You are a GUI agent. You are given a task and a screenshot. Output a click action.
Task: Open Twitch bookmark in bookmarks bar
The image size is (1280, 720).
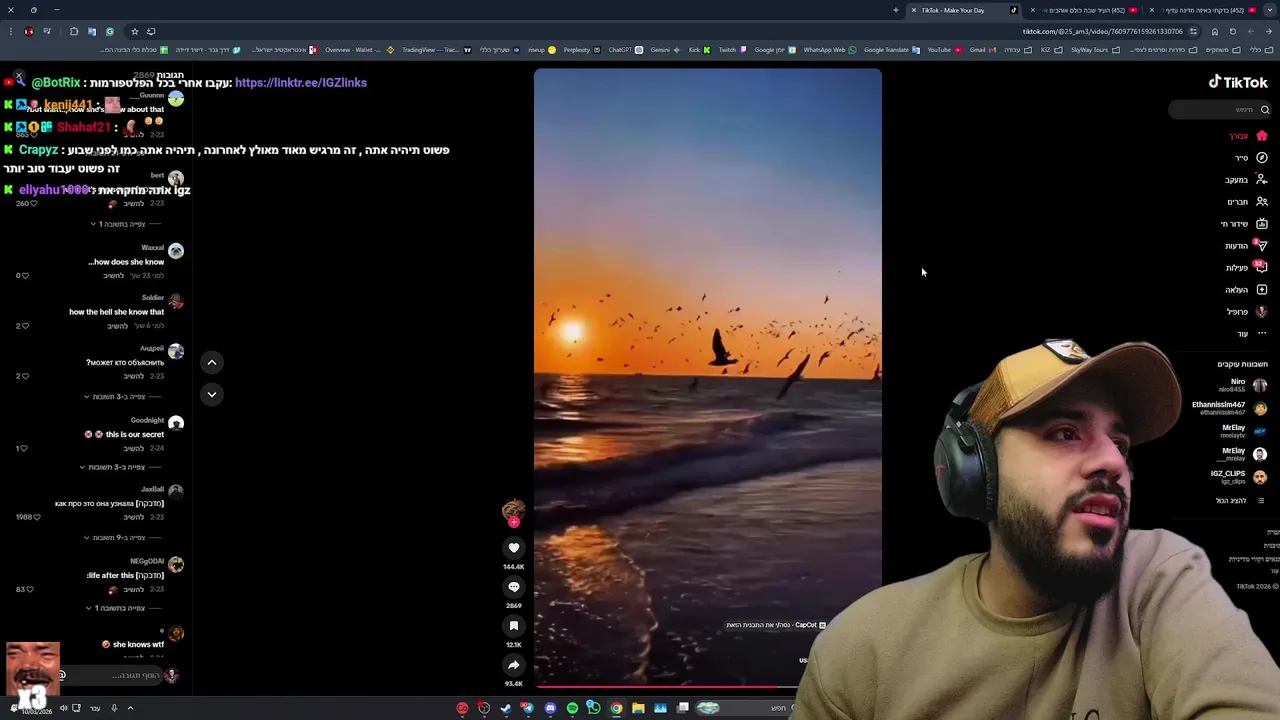732,50
